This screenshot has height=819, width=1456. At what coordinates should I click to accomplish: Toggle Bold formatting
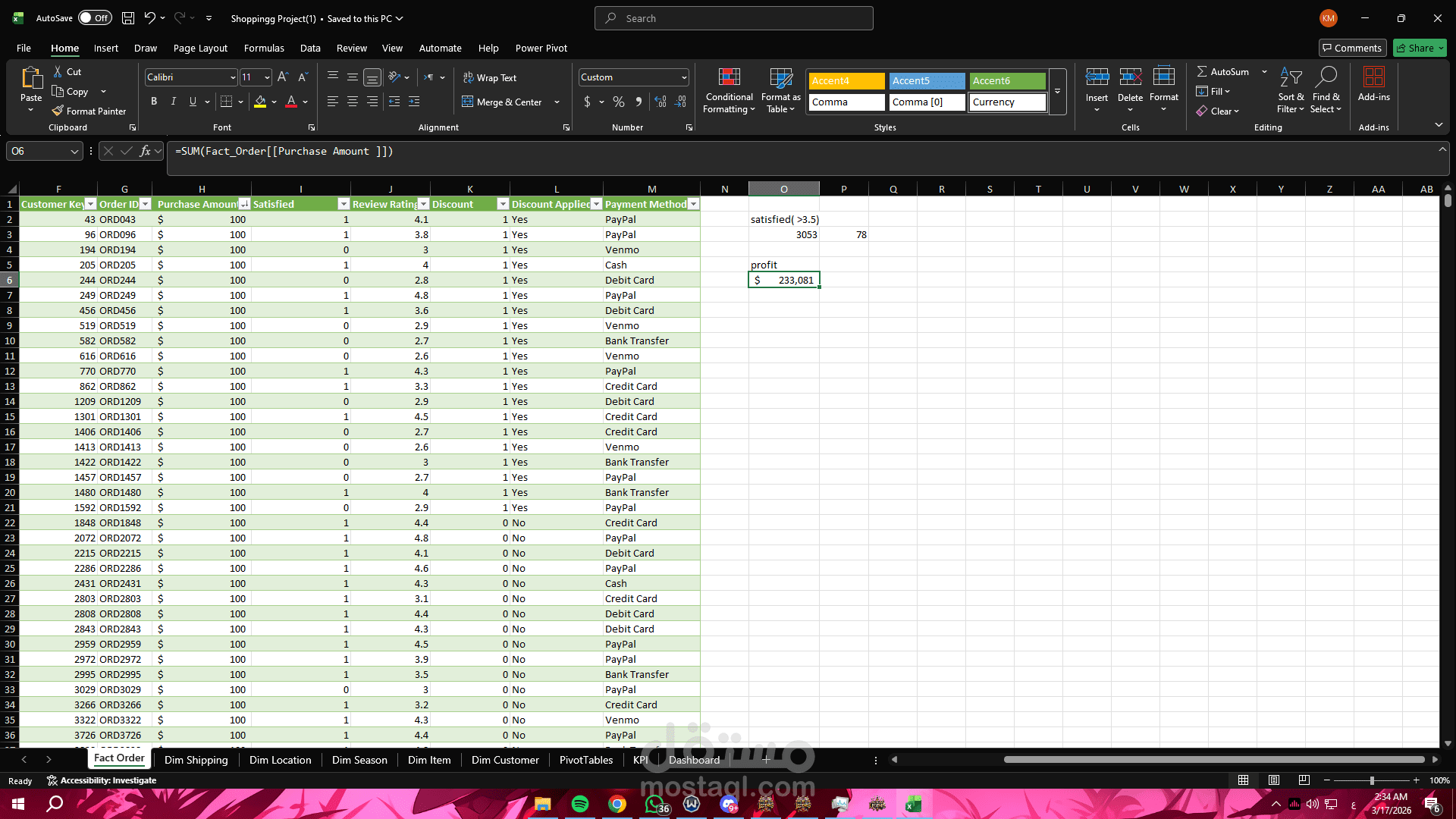154,102
